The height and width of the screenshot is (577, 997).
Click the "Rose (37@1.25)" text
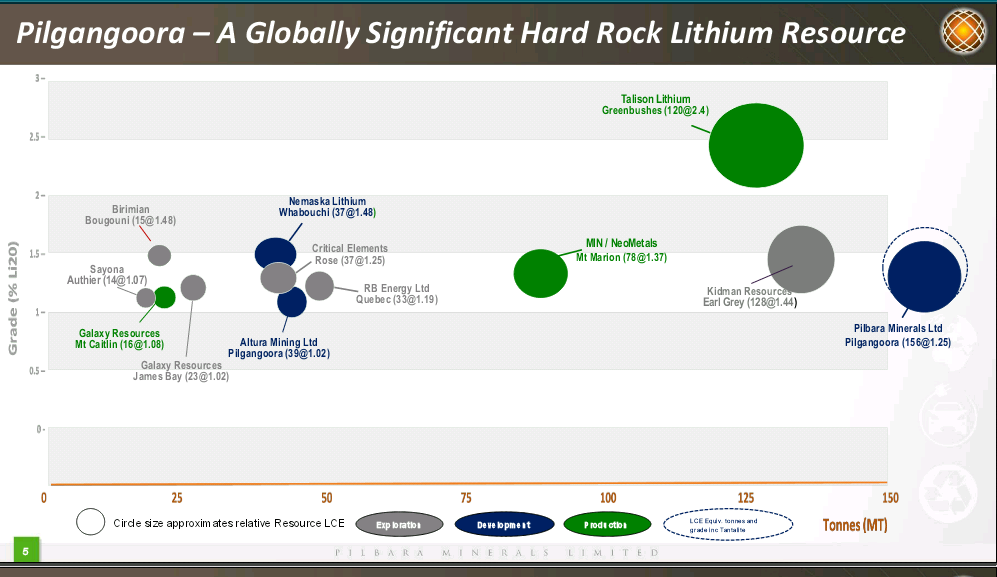(x=350, y=261)
